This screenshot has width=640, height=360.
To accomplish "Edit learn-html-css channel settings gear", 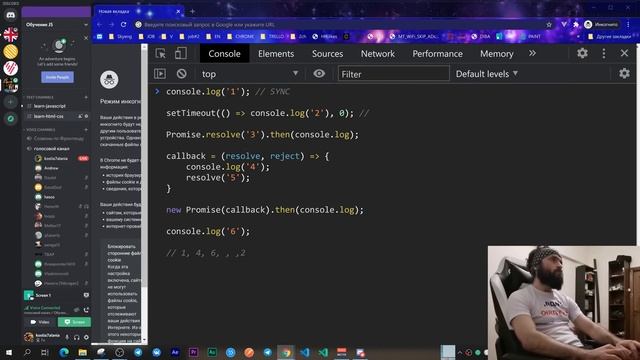I will (86, 116).
